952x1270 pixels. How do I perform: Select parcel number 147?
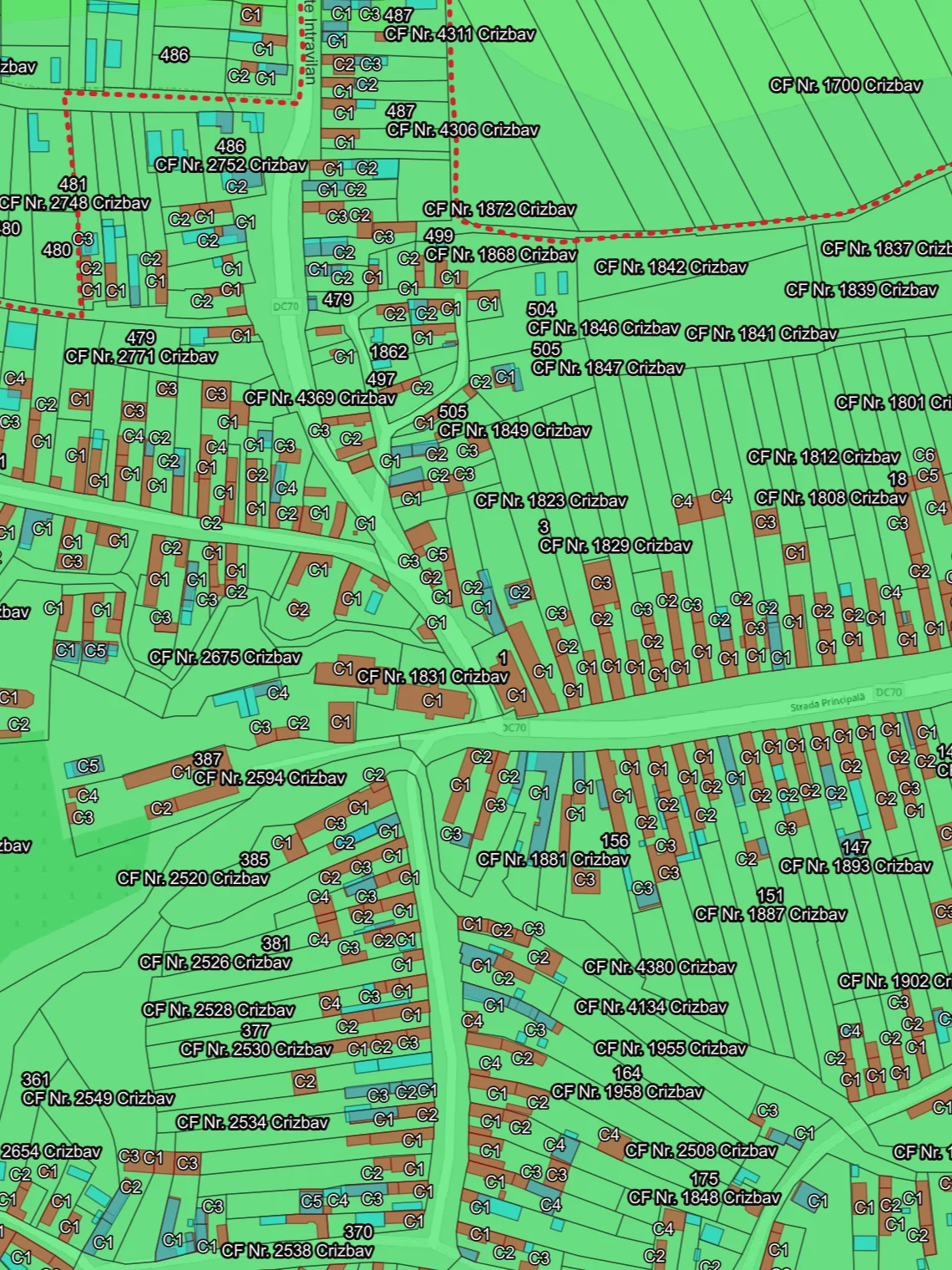[x=856, y=847]
